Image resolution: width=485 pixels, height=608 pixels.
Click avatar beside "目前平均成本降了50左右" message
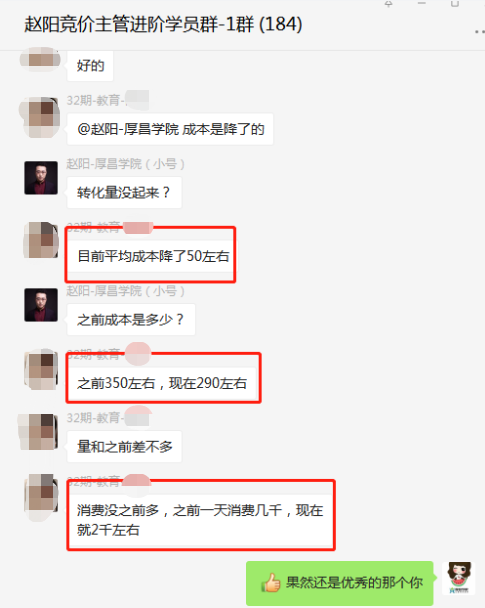[41, 240]
